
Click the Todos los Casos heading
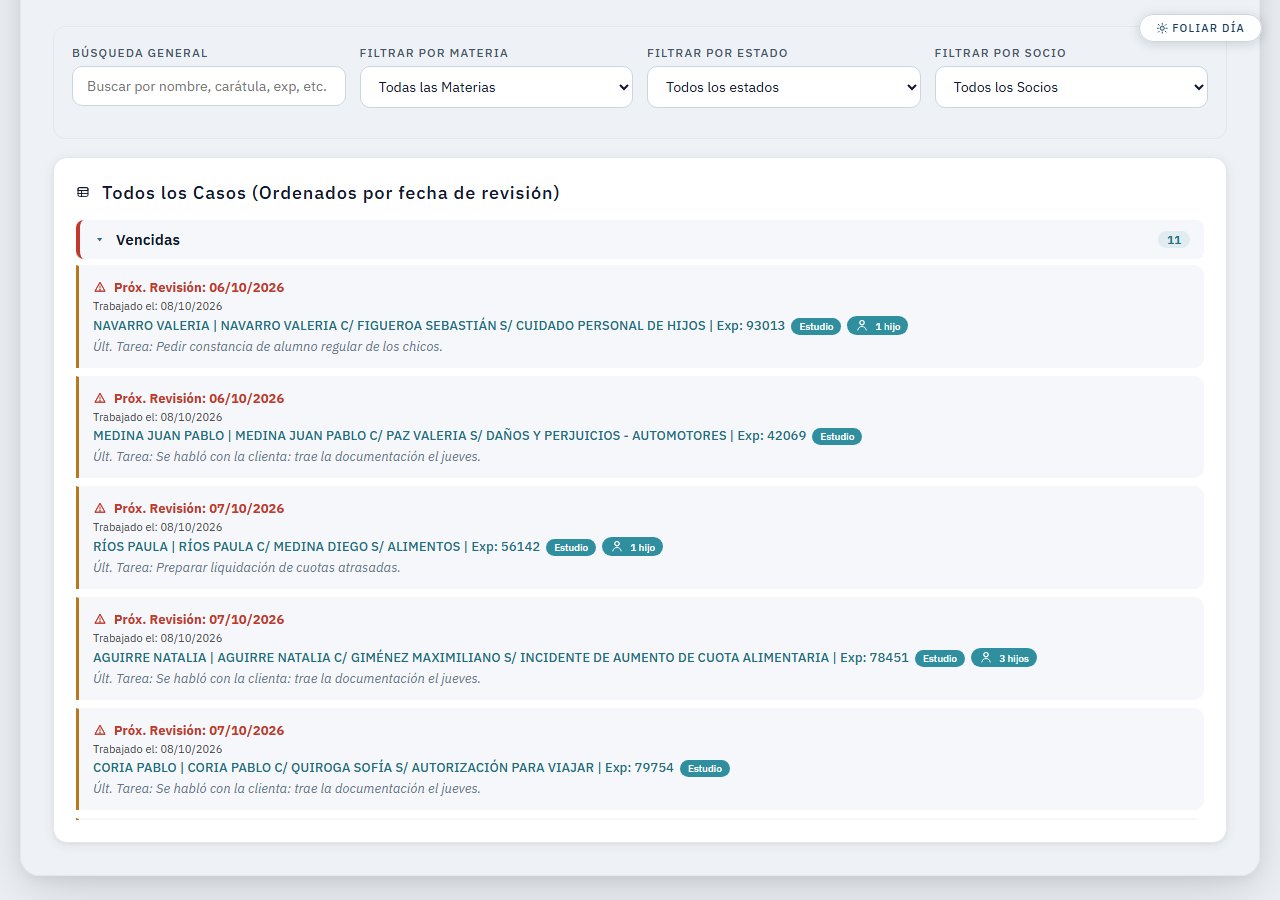tap(331, 193)
